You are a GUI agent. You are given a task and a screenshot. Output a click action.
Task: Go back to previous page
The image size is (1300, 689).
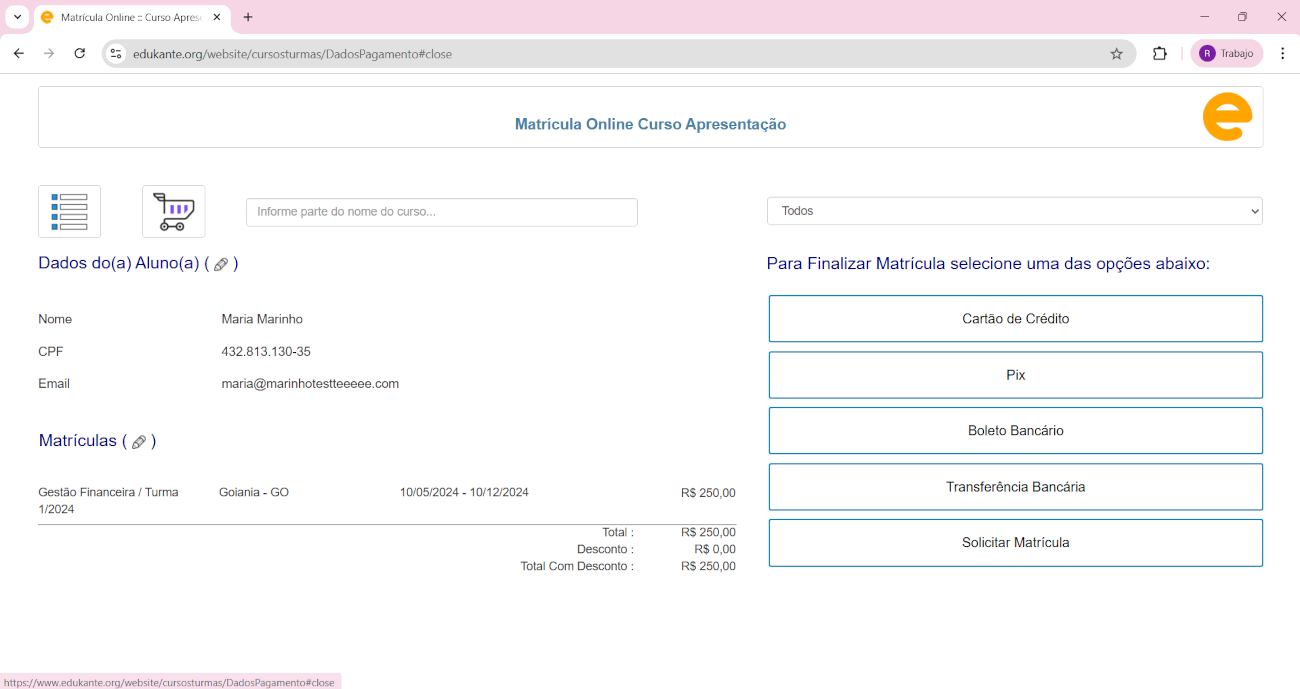(x=18, y=54)
